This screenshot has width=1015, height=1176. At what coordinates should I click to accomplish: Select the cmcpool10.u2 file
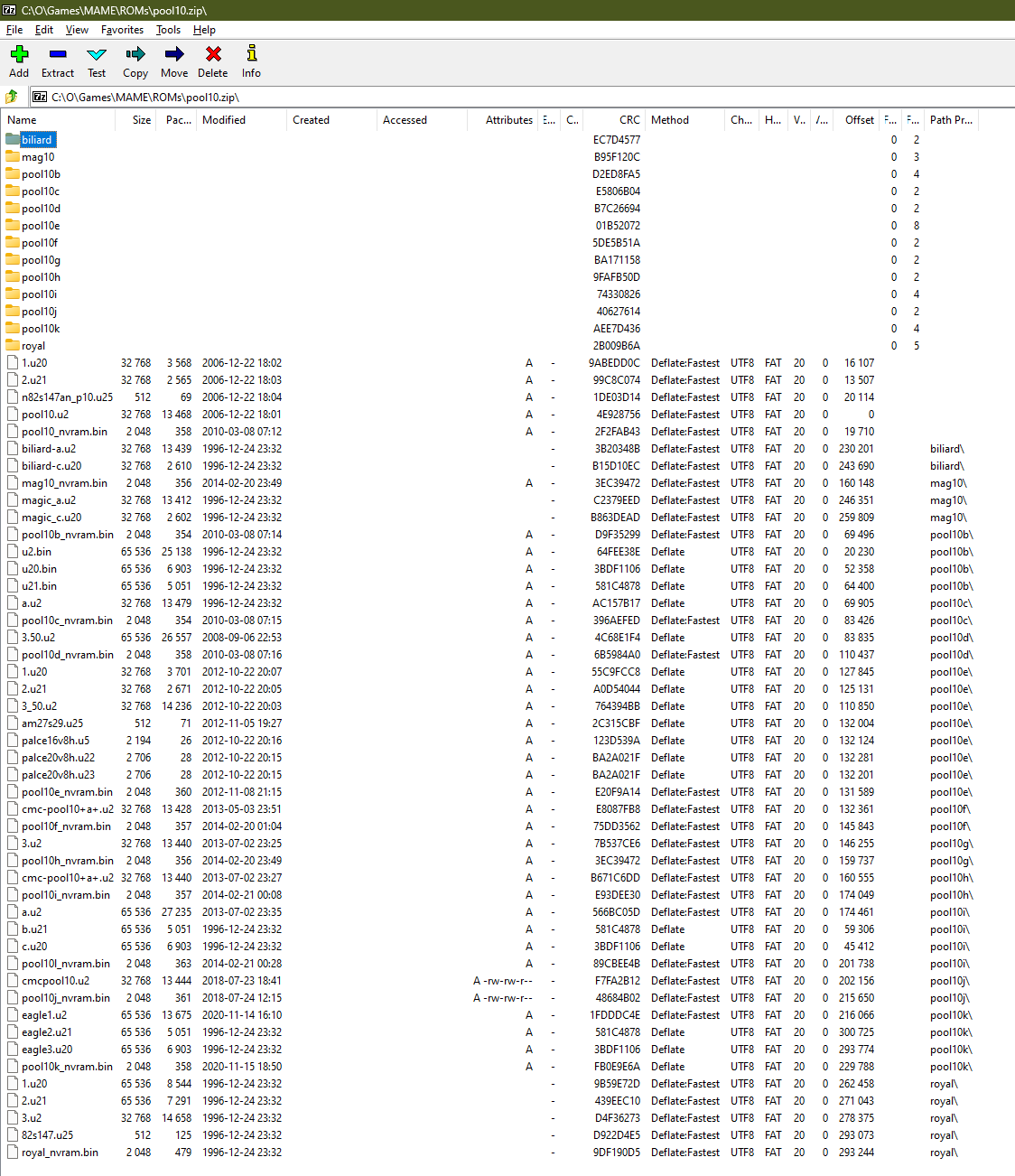pyautogui.click(x=55, y=981)
